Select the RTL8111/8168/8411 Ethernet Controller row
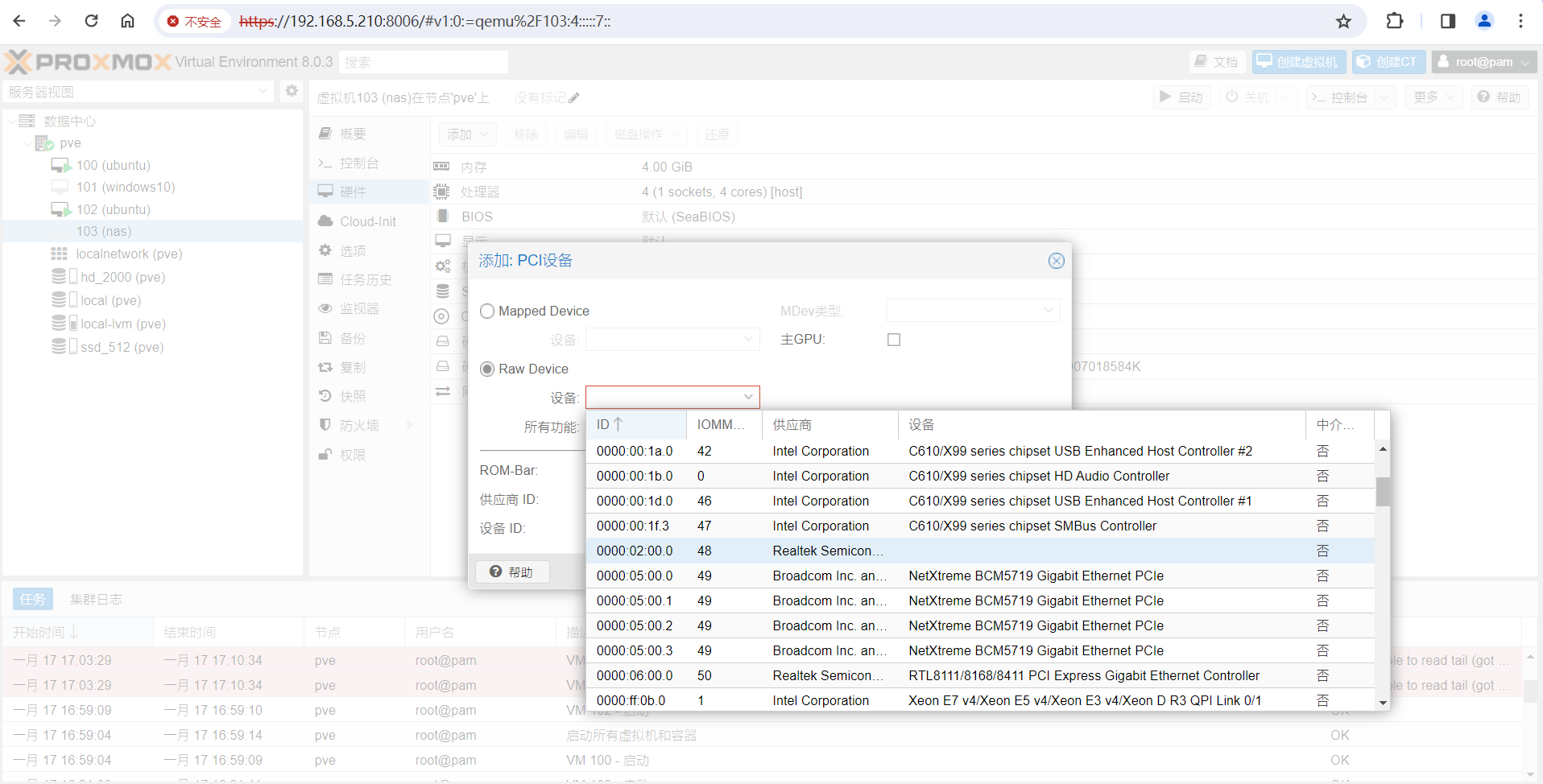1543x784 pixels. 1083,675
